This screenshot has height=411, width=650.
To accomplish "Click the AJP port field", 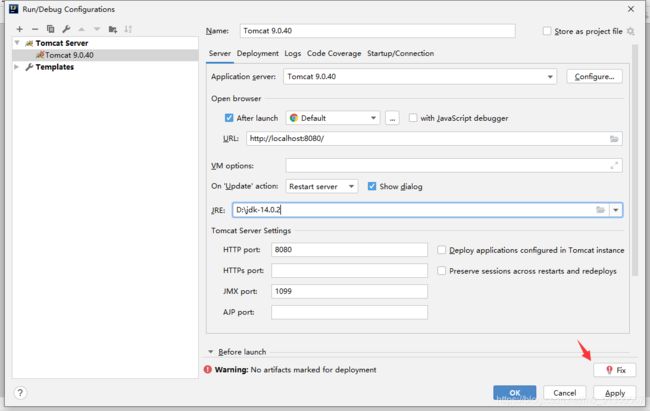I will (x=349, y=312).
